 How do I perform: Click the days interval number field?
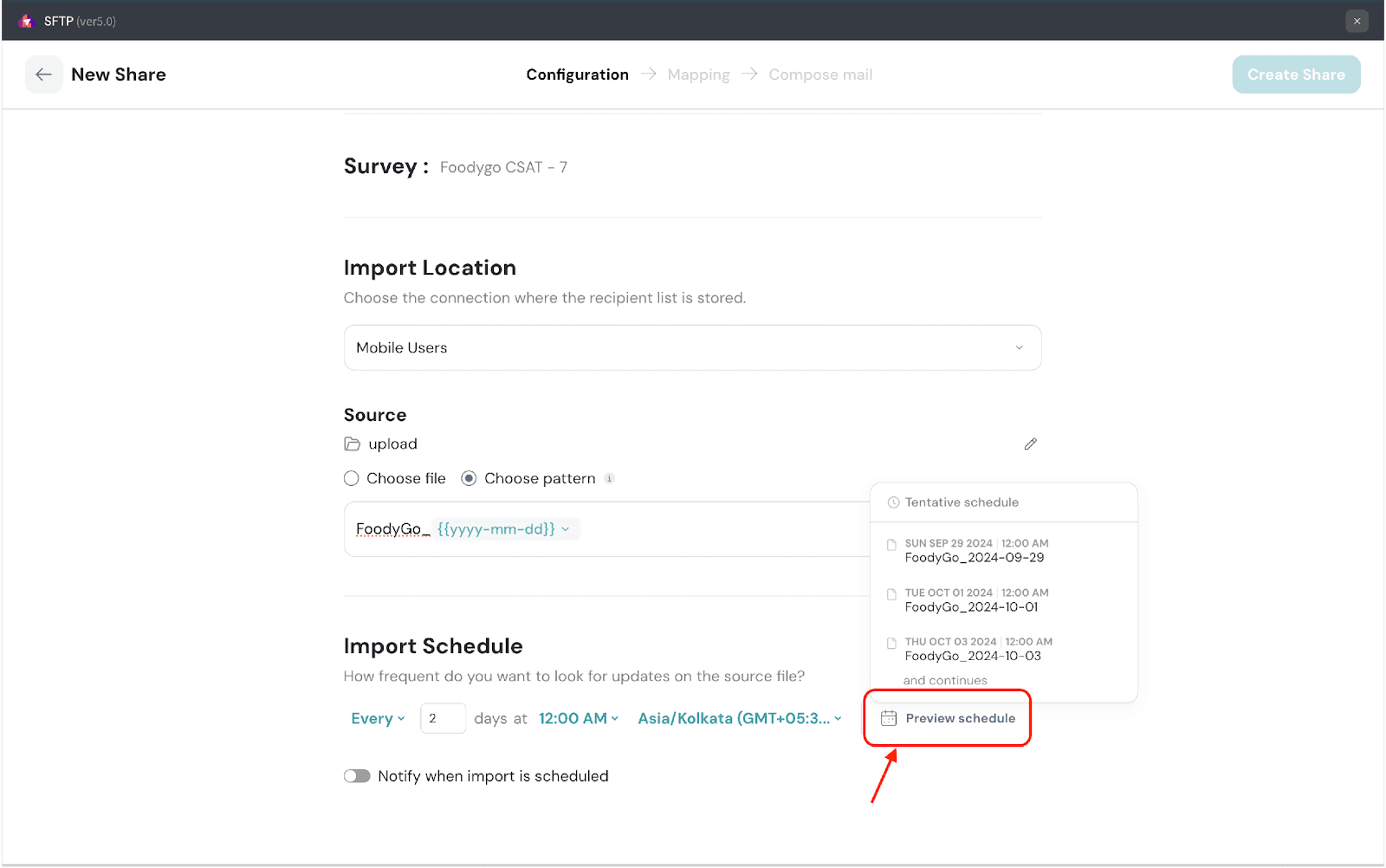(x=443, y=719)
